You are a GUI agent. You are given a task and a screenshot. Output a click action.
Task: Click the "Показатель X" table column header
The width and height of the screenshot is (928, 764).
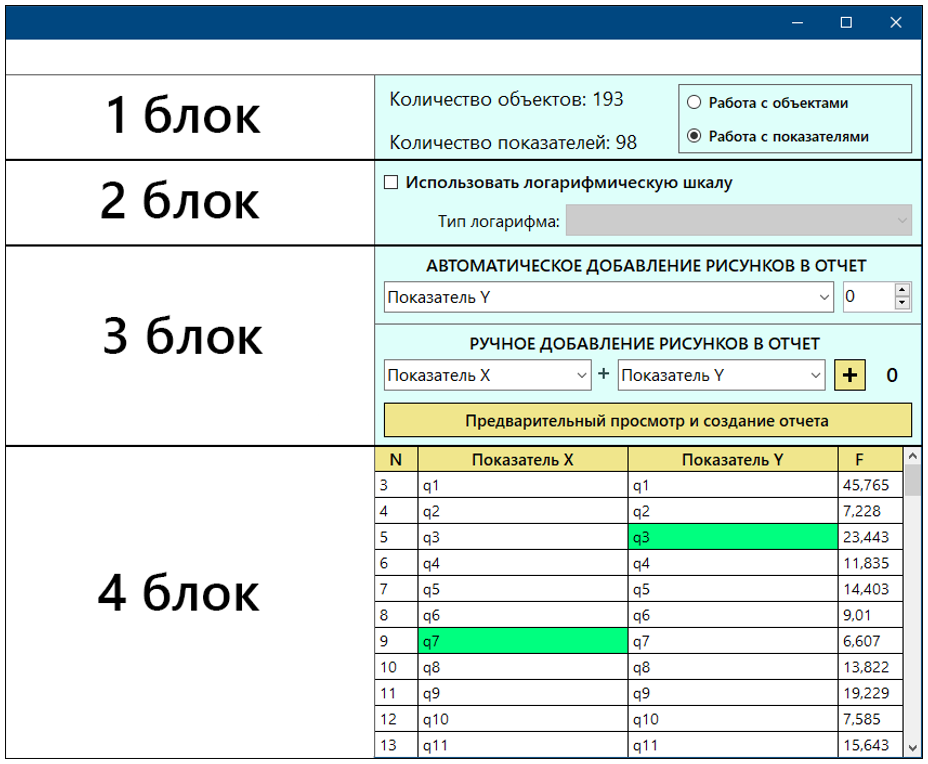520,459
